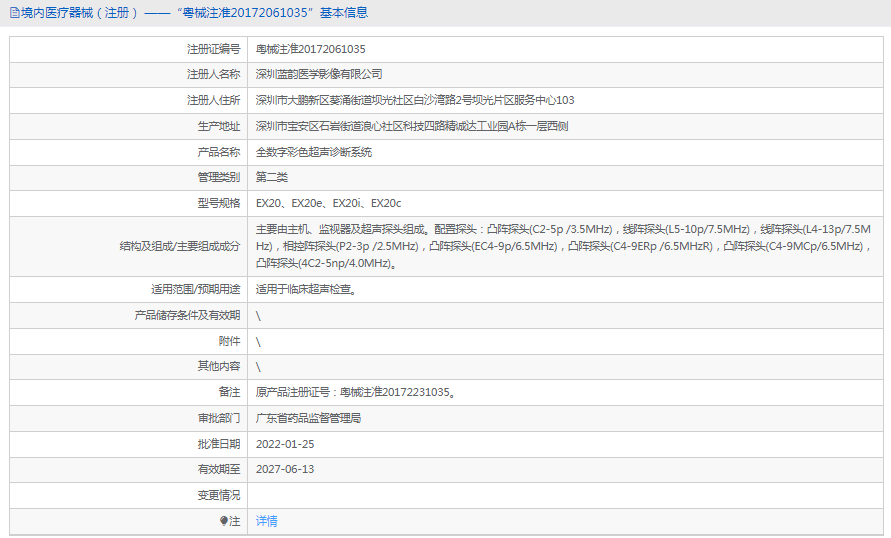Open the 详情 link
The image size is (891, 538).
pyautogui.click(x=267, y=521)
